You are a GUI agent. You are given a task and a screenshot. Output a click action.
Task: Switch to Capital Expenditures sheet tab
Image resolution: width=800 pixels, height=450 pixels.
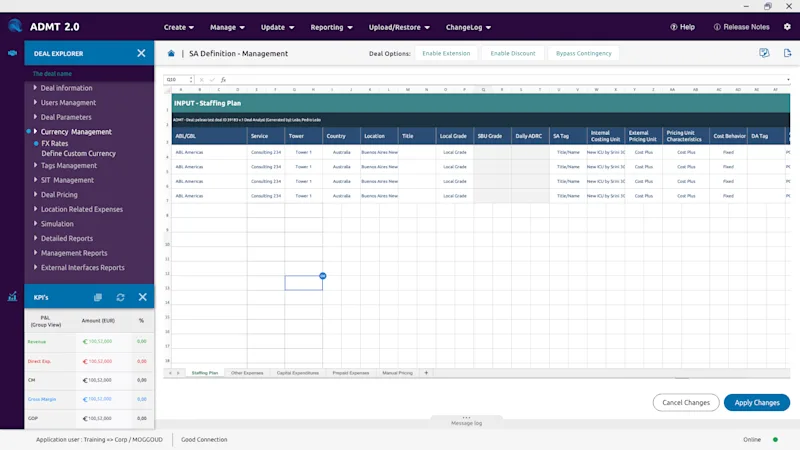coord(297,373)
